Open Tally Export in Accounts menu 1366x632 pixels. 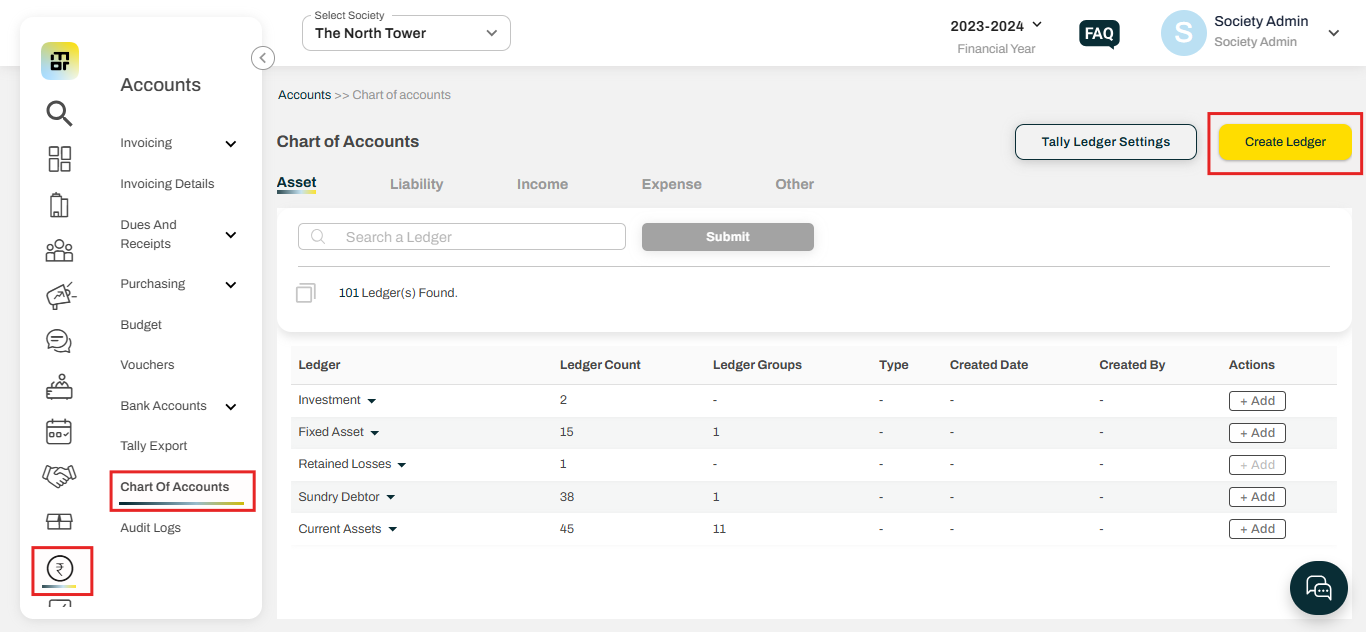(x=154, y=446)
